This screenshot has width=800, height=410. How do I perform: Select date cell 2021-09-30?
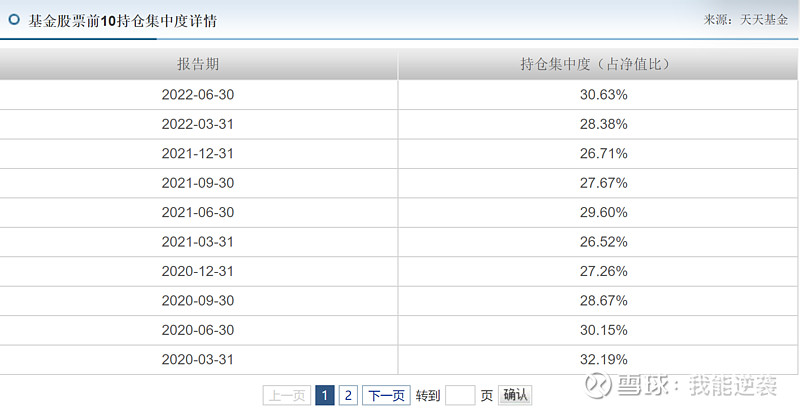(198, 183)
